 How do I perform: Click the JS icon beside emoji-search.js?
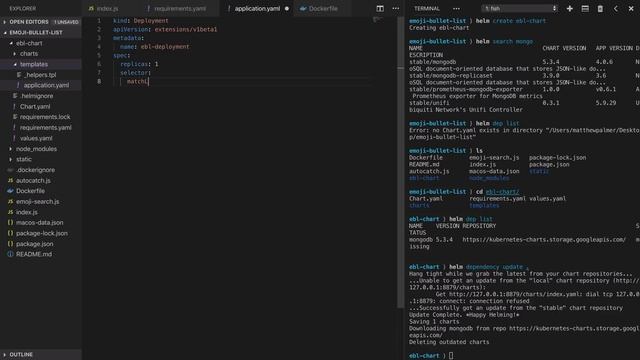[10, 202]
